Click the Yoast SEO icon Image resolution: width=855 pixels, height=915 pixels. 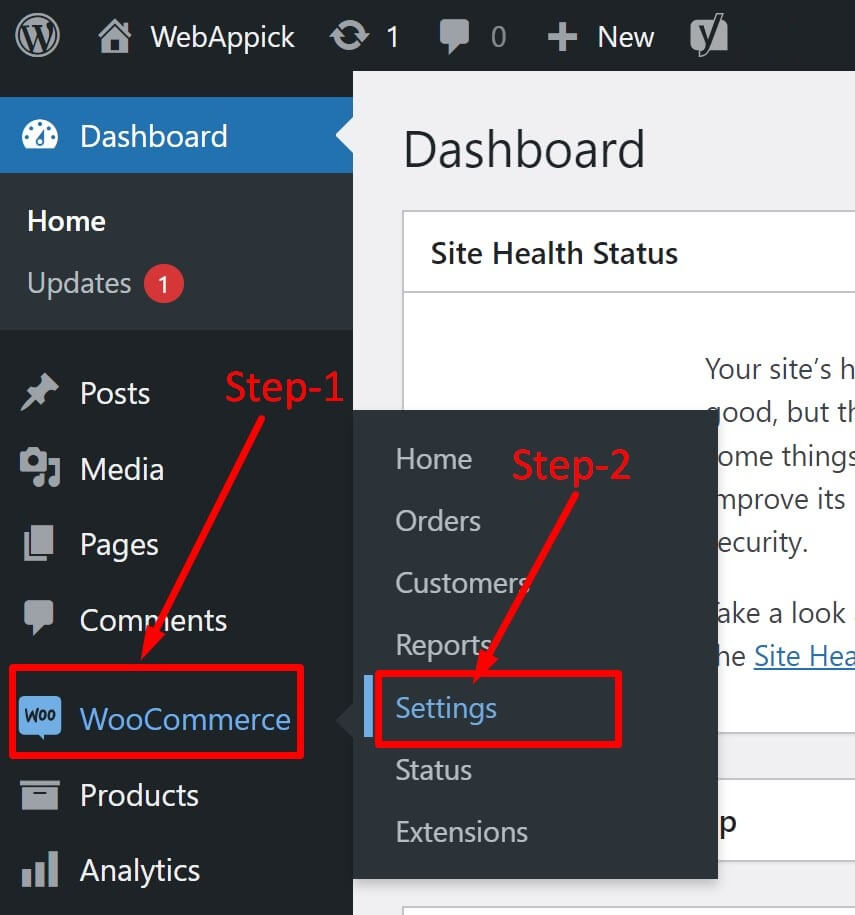pos(709,35)
